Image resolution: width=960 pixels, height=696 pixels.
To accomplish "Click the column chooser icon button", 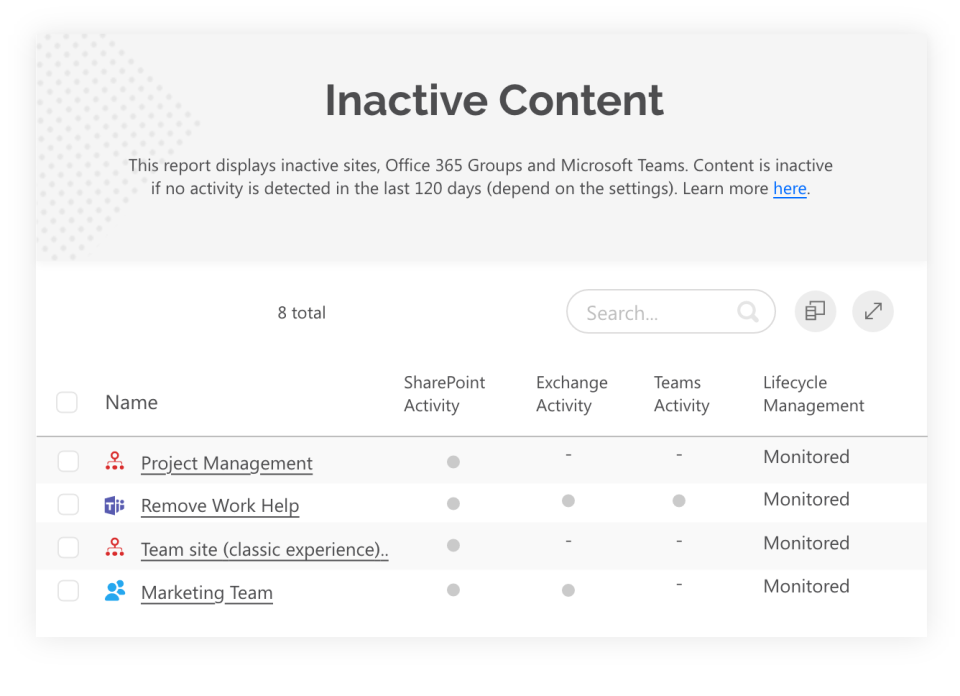I will pyautogui.click(x=815, y=312).
